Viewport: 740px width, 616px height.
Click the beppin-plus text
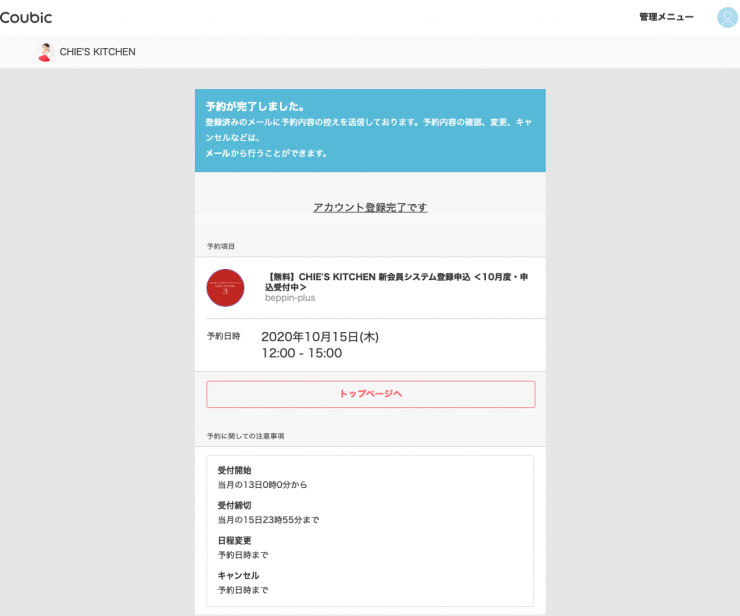[290, 298]
